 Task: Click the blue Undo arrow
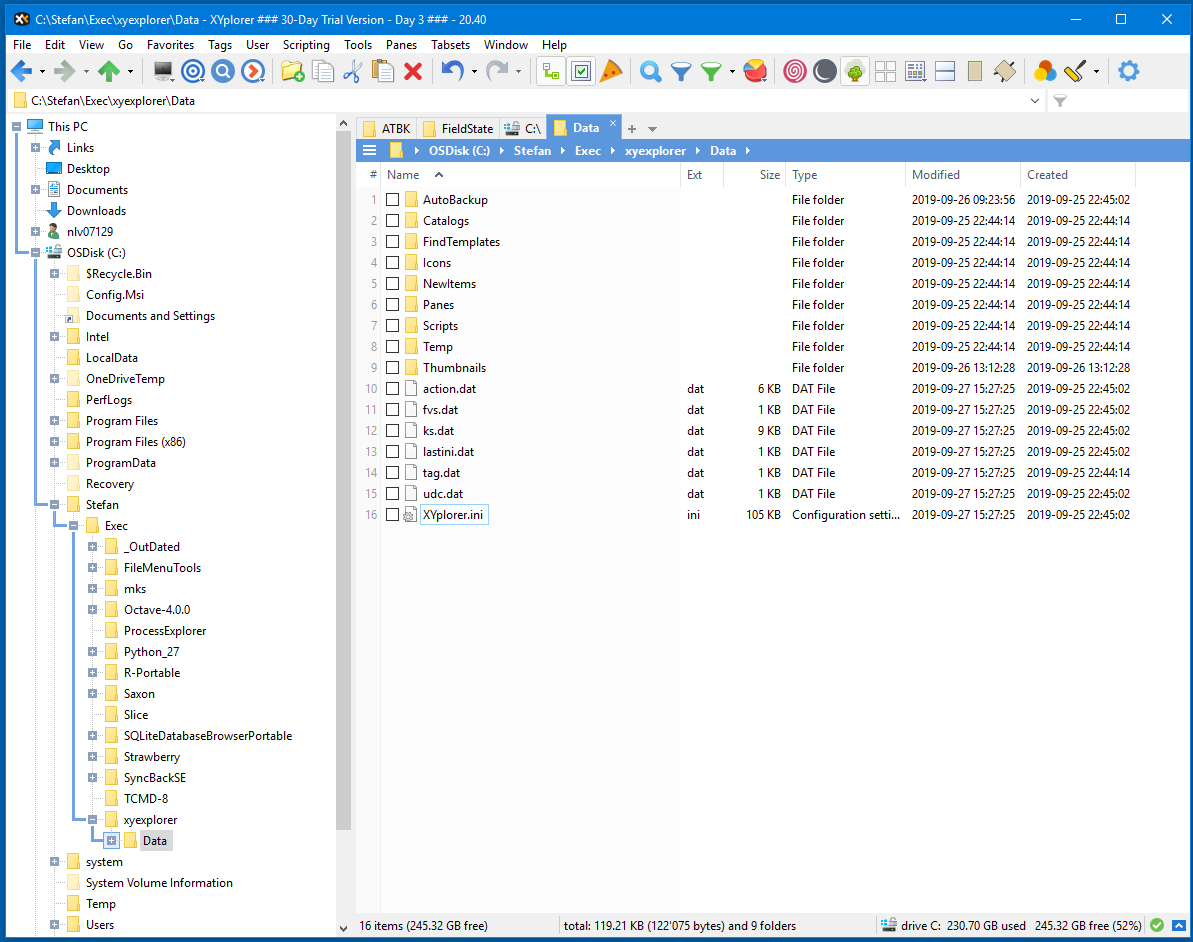pos(452,71)
